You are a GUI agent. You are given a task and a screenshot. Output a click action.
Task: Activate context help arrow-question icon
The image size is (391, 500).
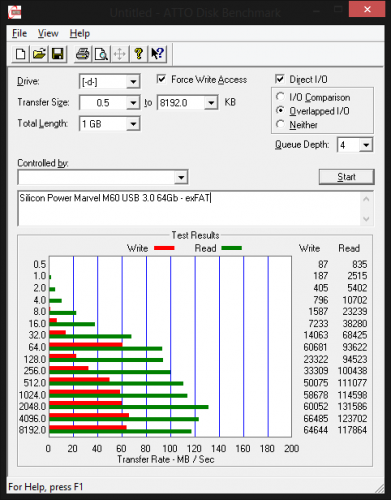click(x=157, y=54)
